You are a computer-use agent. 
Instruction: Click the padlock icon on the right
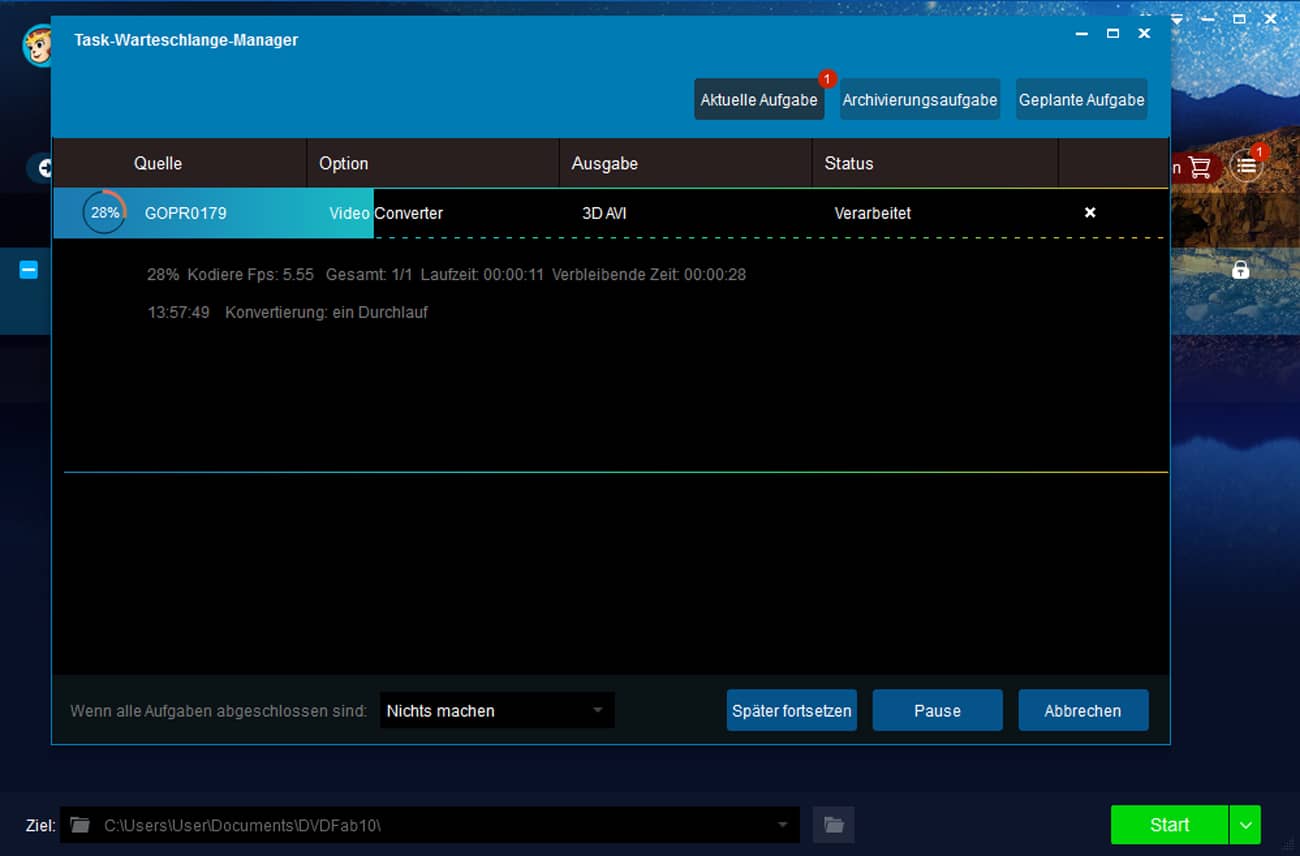pyautogui.click(x=1240, y=270)
